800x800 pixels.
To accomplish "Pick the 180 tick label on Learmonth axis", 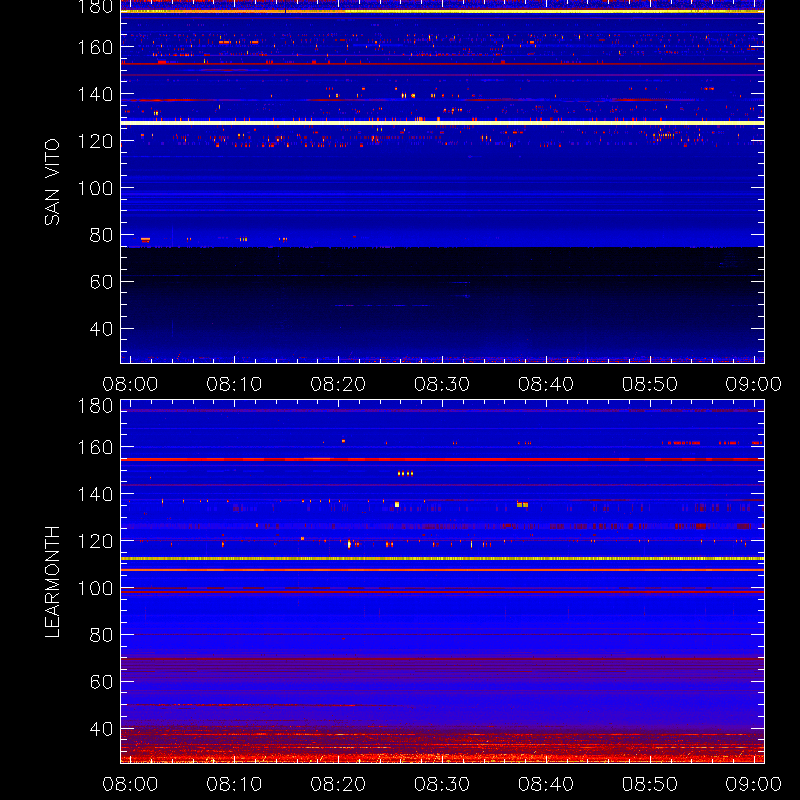I will point(95,406).
